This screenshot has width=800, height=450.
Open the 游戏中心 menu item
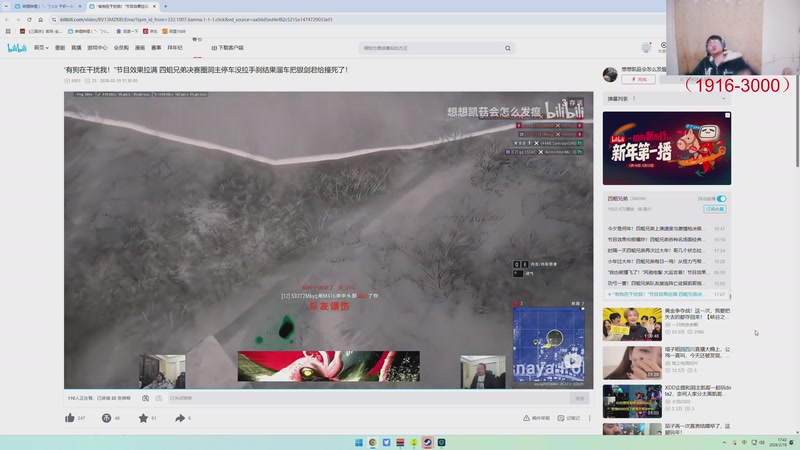tap(97, 48)
